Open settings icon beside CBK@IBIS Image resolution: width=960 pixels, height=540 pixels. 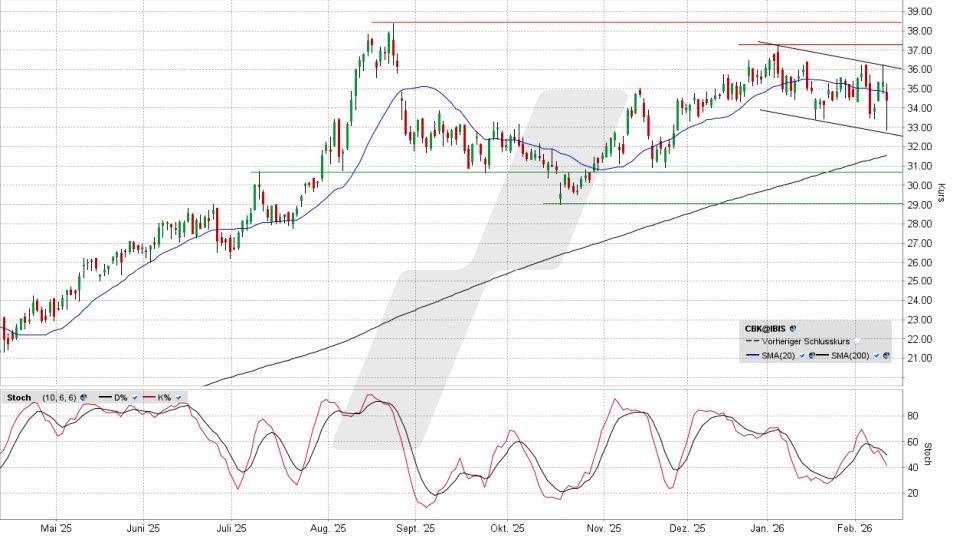pos(792,328)
